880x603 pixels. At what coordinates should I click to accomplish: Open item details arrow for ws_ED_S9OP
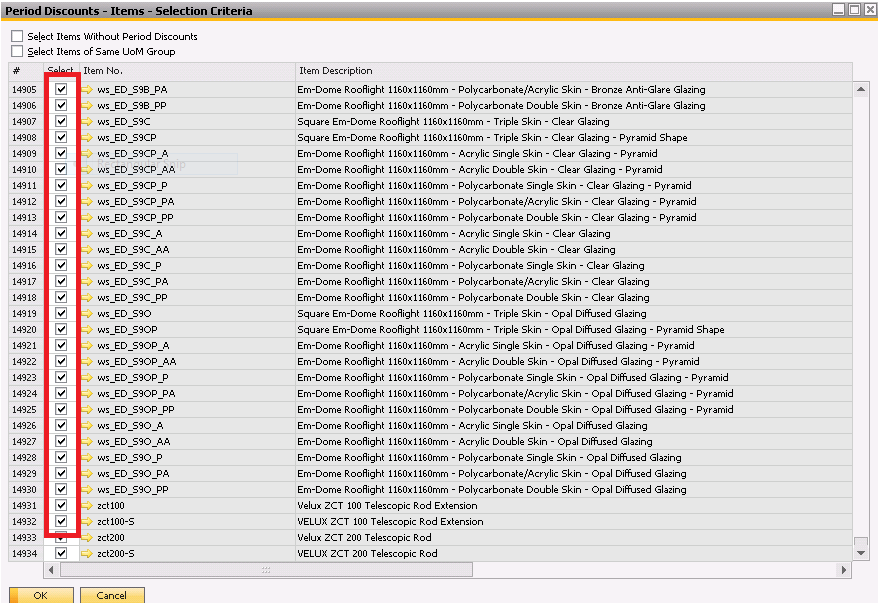(x=87, y=330)
